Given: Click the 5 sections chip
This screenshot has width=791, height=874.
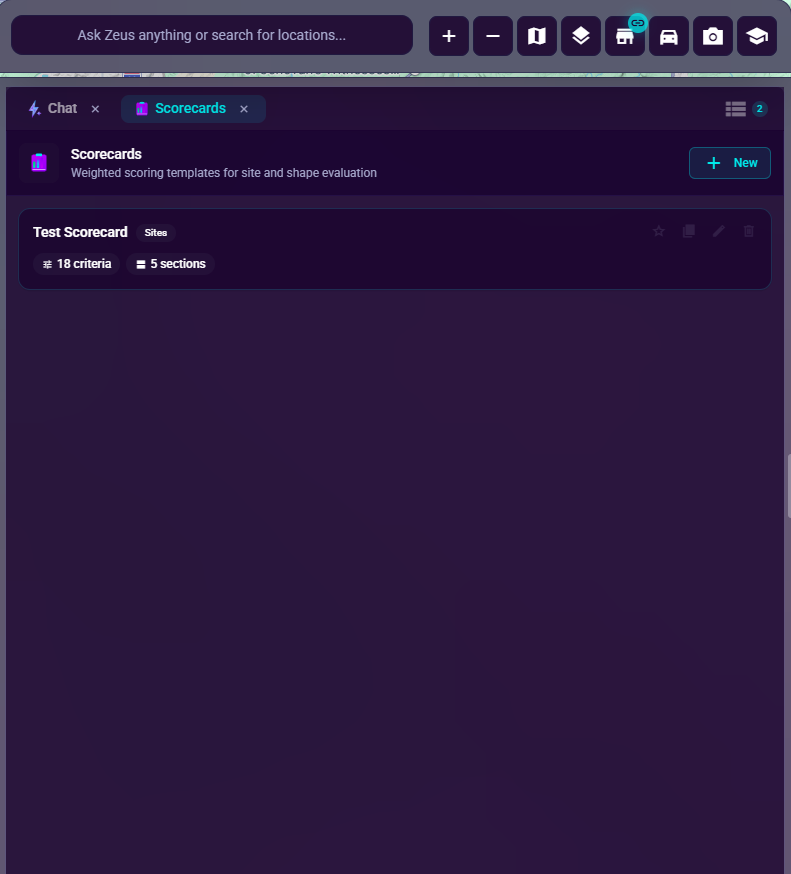Looking at the screenshot, I should click(171, 264).
